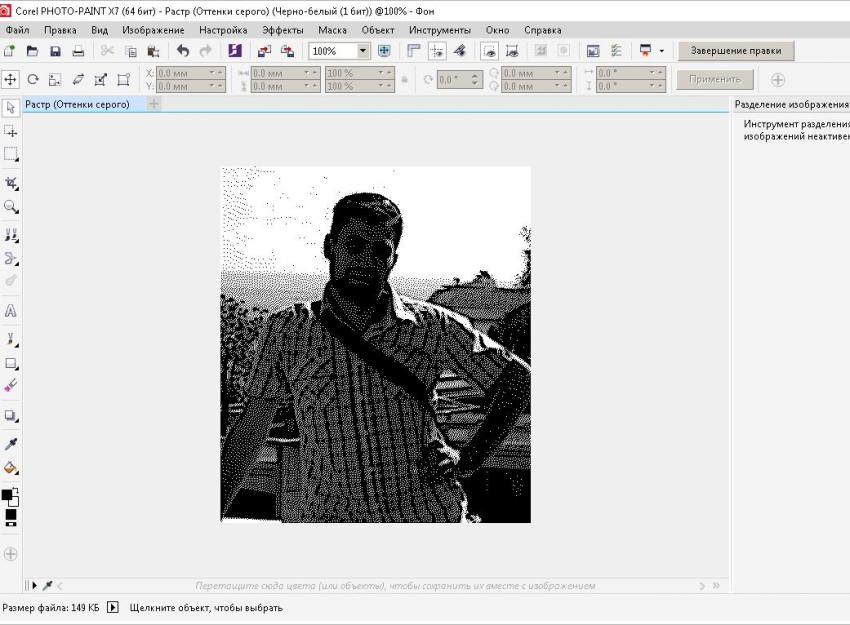Open the zoom level 100% dropdown
Image resolution: width=850 pixels, height=625 pixels.
(364, 51)
